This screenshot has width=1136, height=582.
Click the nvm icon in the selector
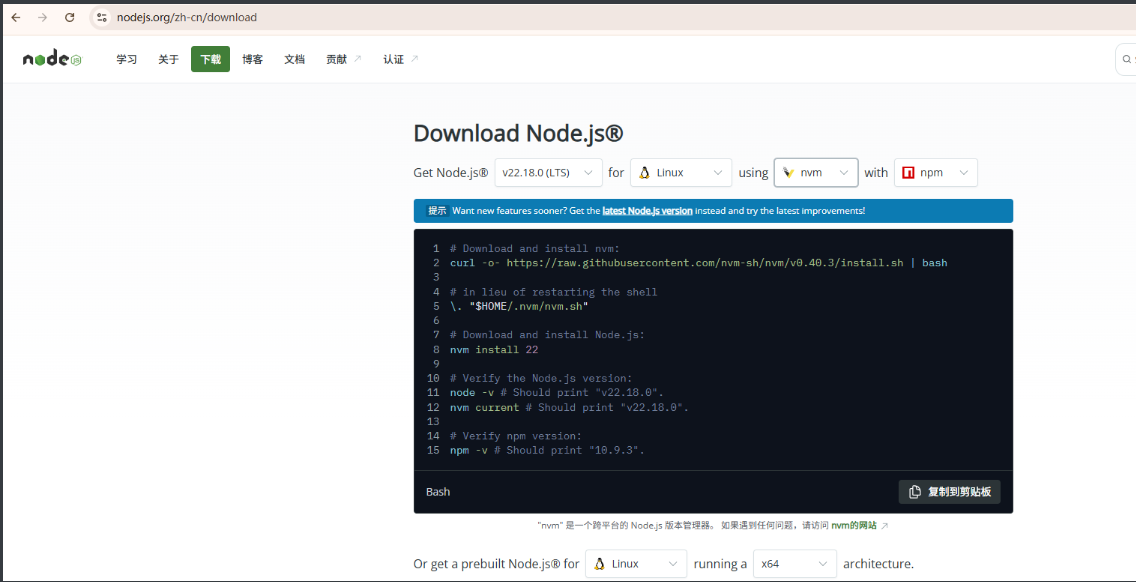click(788, 172)
